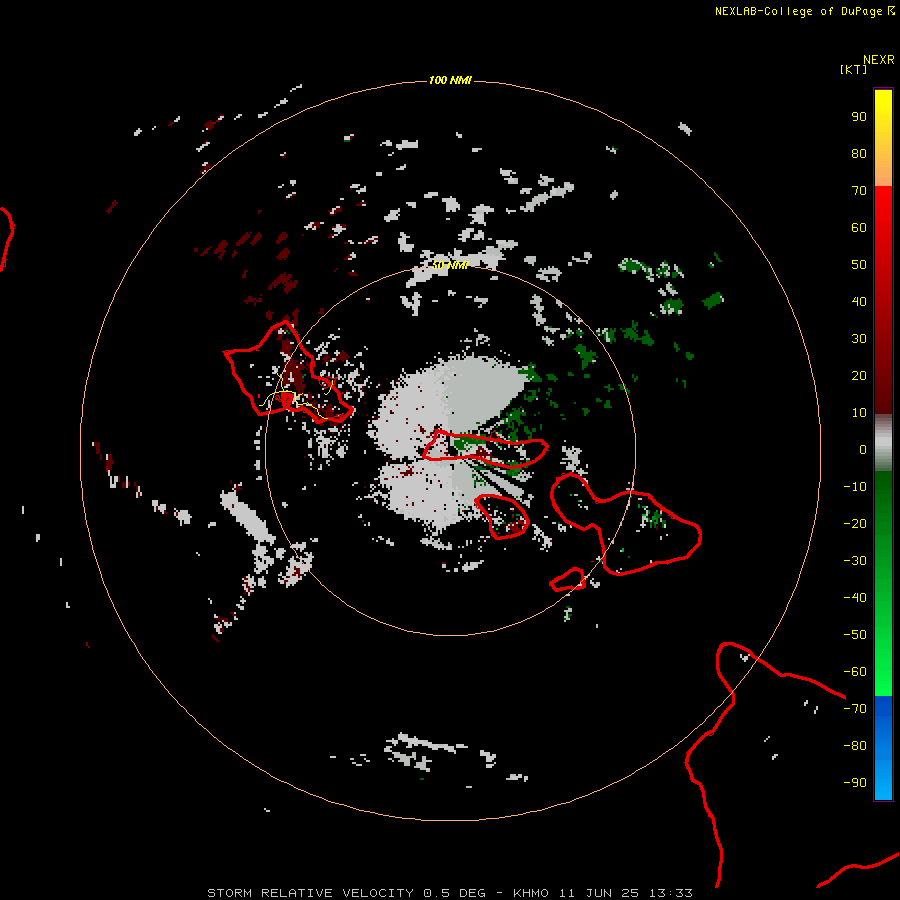
Task: Click the -60 value on velocity scale
Action: (855, 672)
